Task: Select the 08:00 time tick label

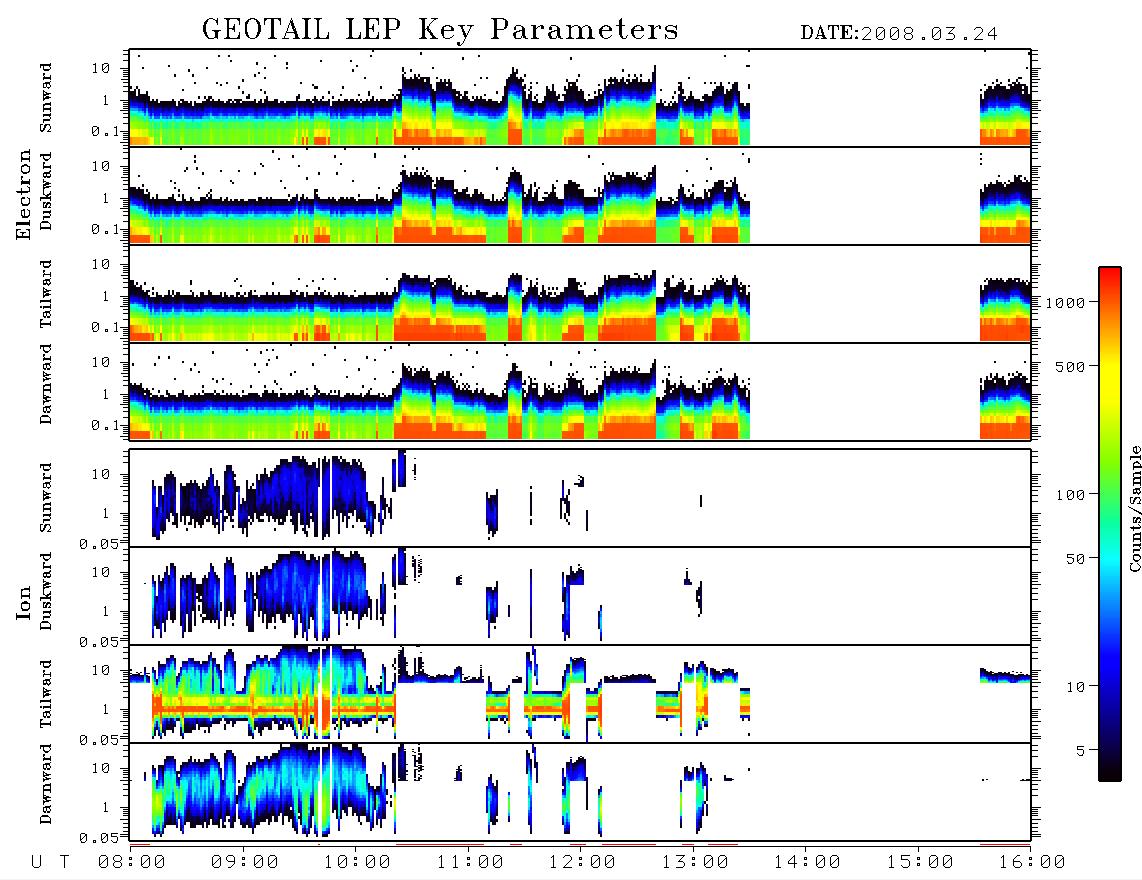Action: [x=132, y=862]
